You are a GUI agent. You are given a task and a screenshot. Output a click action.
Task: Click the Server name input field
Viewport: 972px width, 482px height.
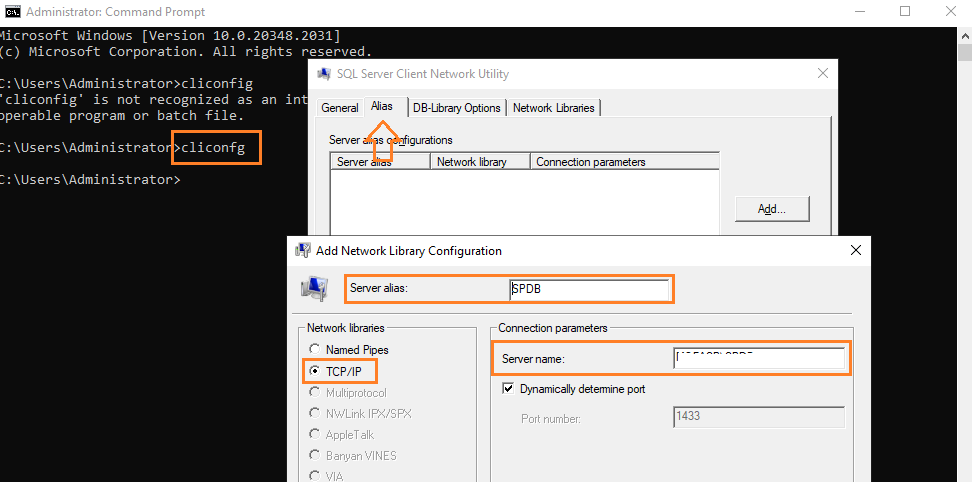[759, 359]
